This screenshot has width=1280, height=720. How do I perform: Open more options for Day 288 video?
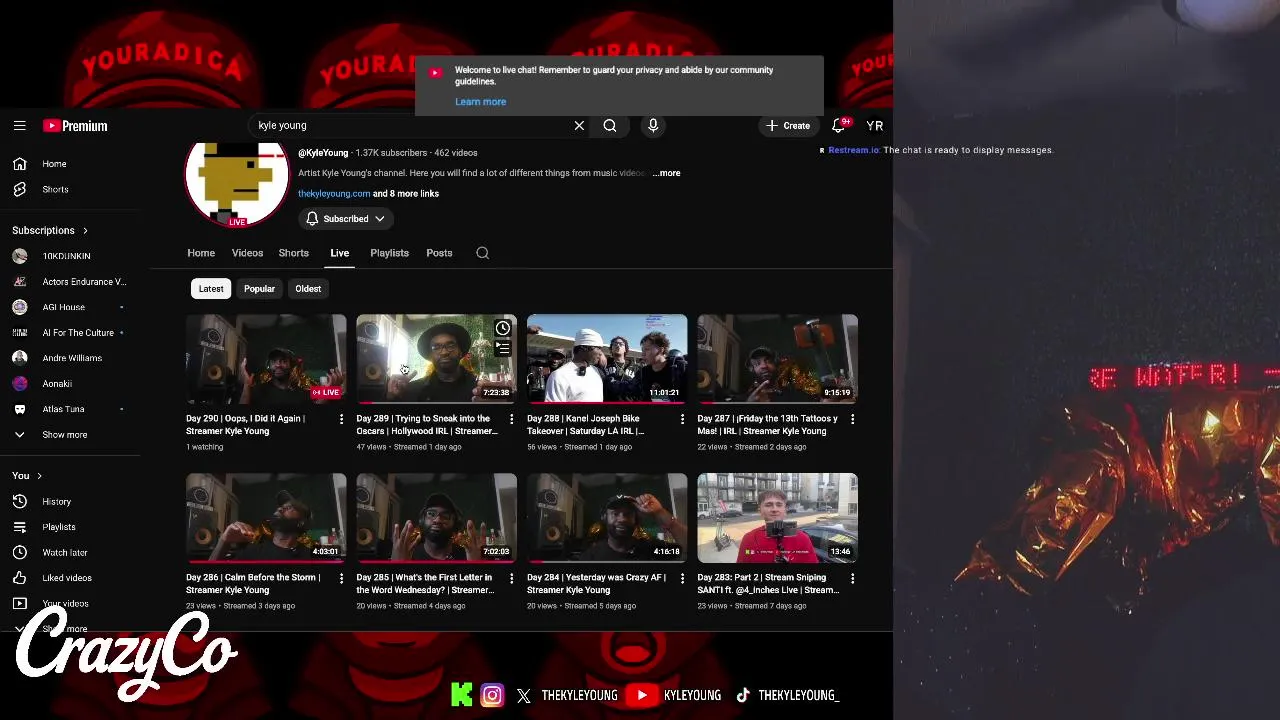coord(682,419)
